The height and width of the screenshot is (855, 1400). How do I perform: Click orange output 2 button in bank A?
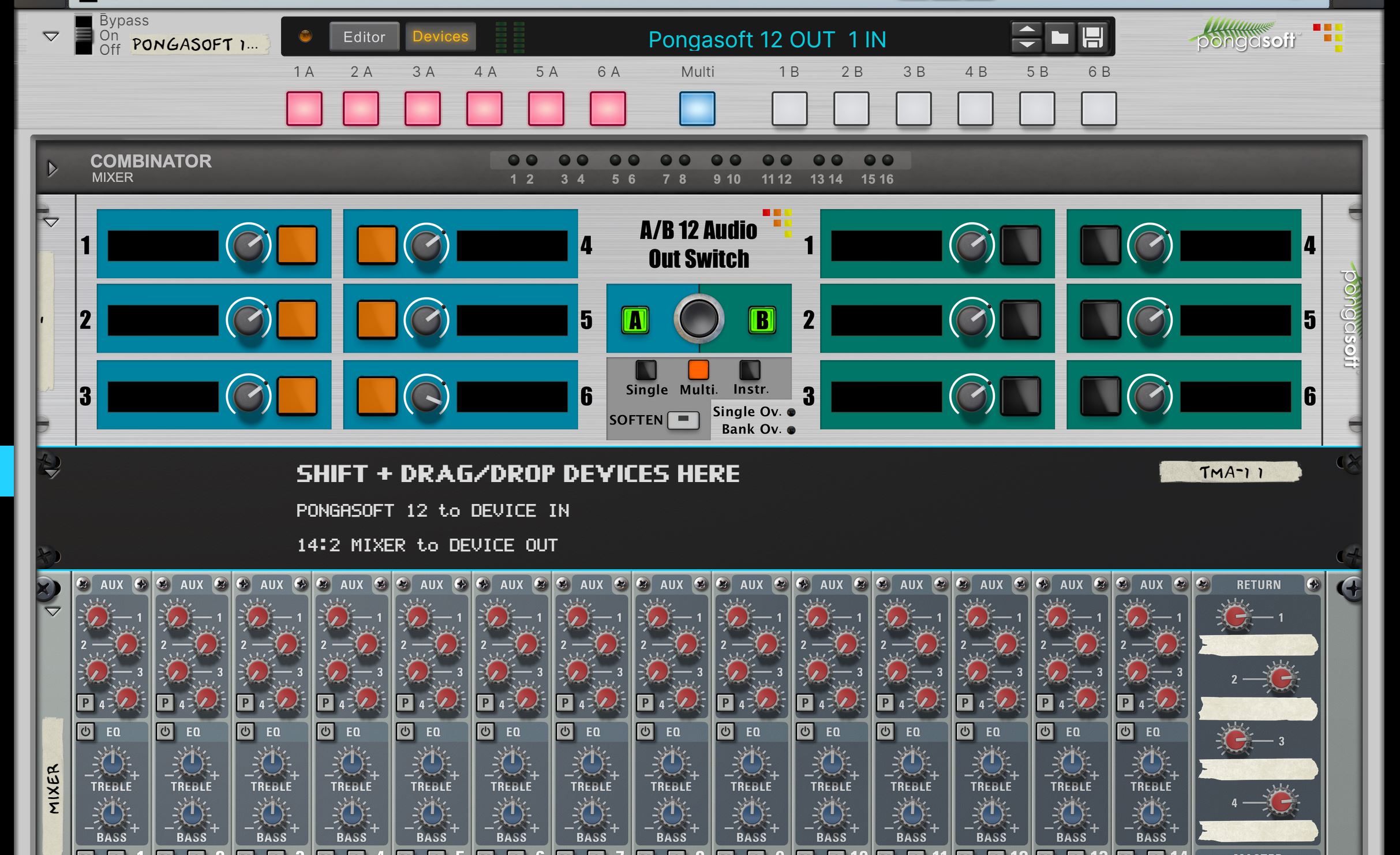(297, 319)
